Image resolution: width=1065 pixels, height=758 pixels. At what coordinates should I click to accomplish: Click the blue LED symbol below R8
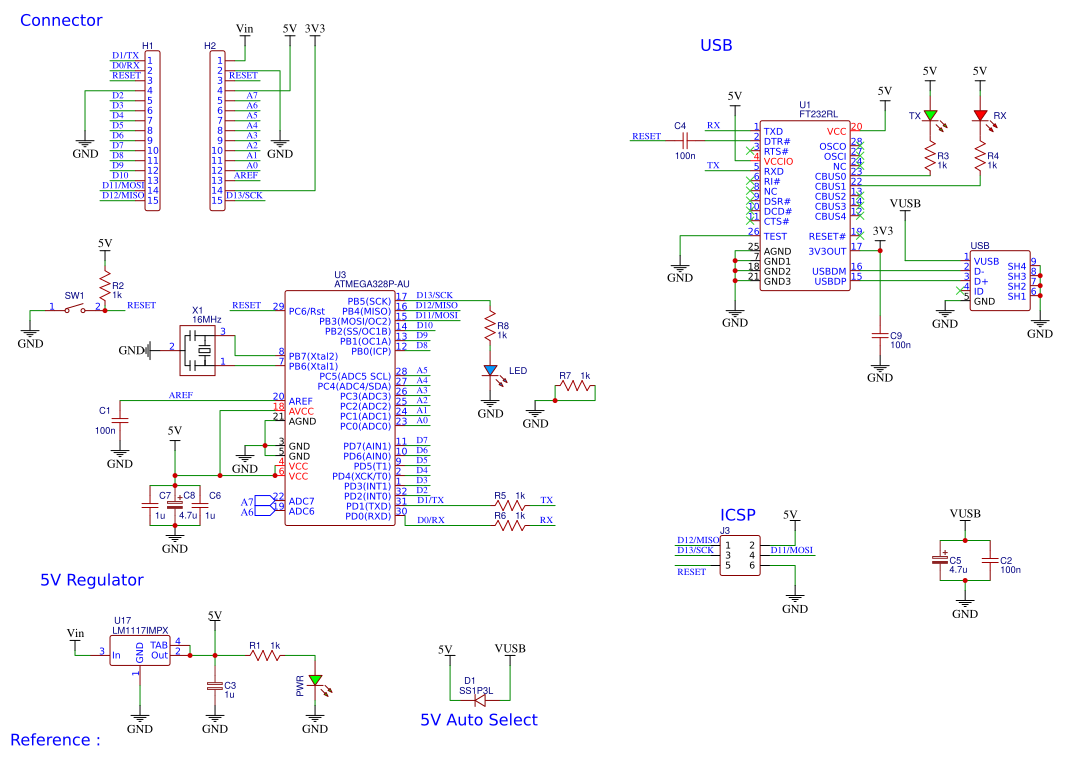490,371
